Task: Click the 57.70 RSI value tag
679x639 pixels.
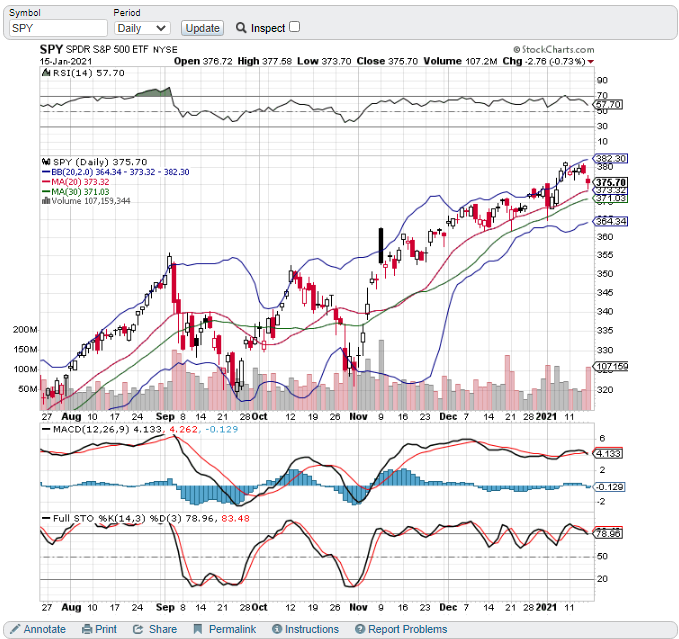Action: 608,104
